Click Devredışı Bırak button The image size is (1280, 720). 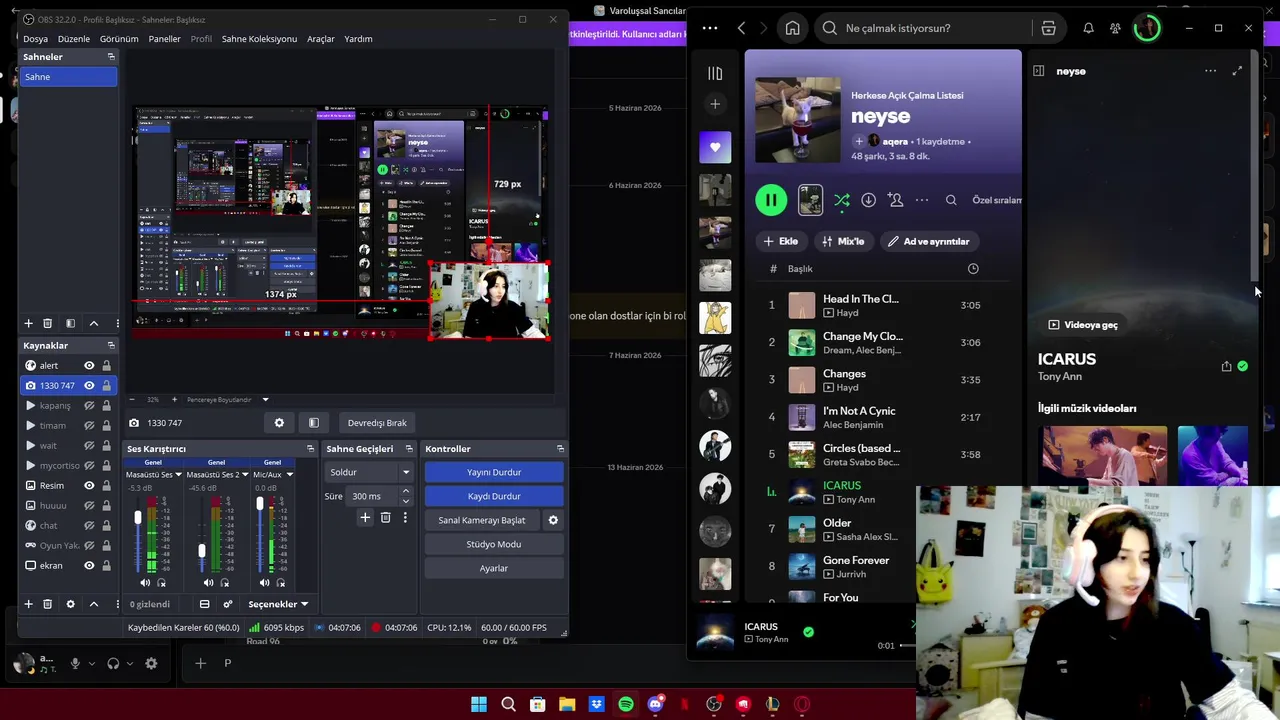tap(377, 423)
